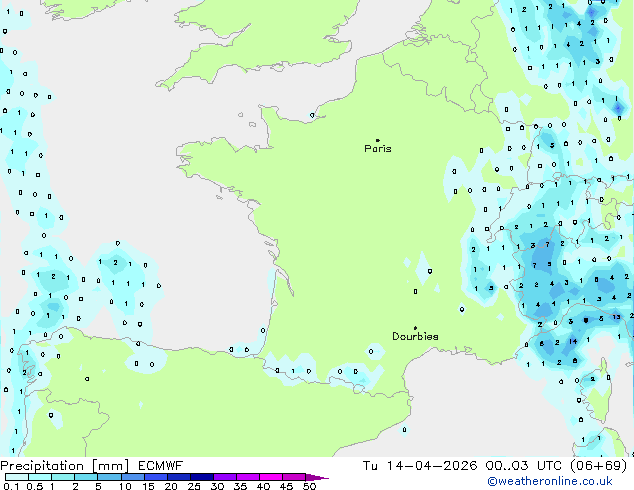The image size is (634, 490).
Task: Click the Paris city dot marker
Action: tap(378, 140)
